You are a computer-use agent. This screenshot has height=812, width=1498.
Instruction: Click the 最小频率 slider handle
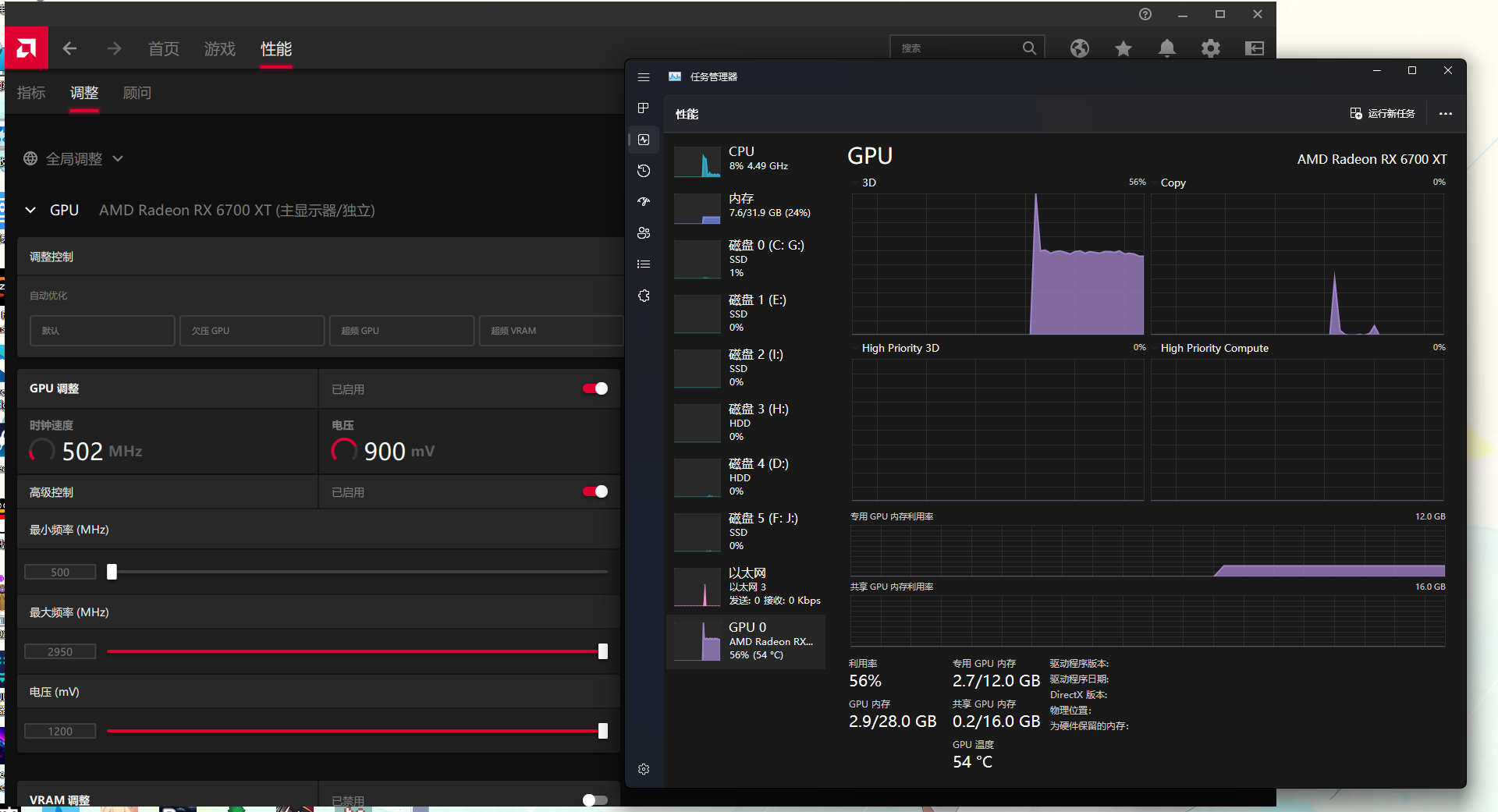[112, 572]
